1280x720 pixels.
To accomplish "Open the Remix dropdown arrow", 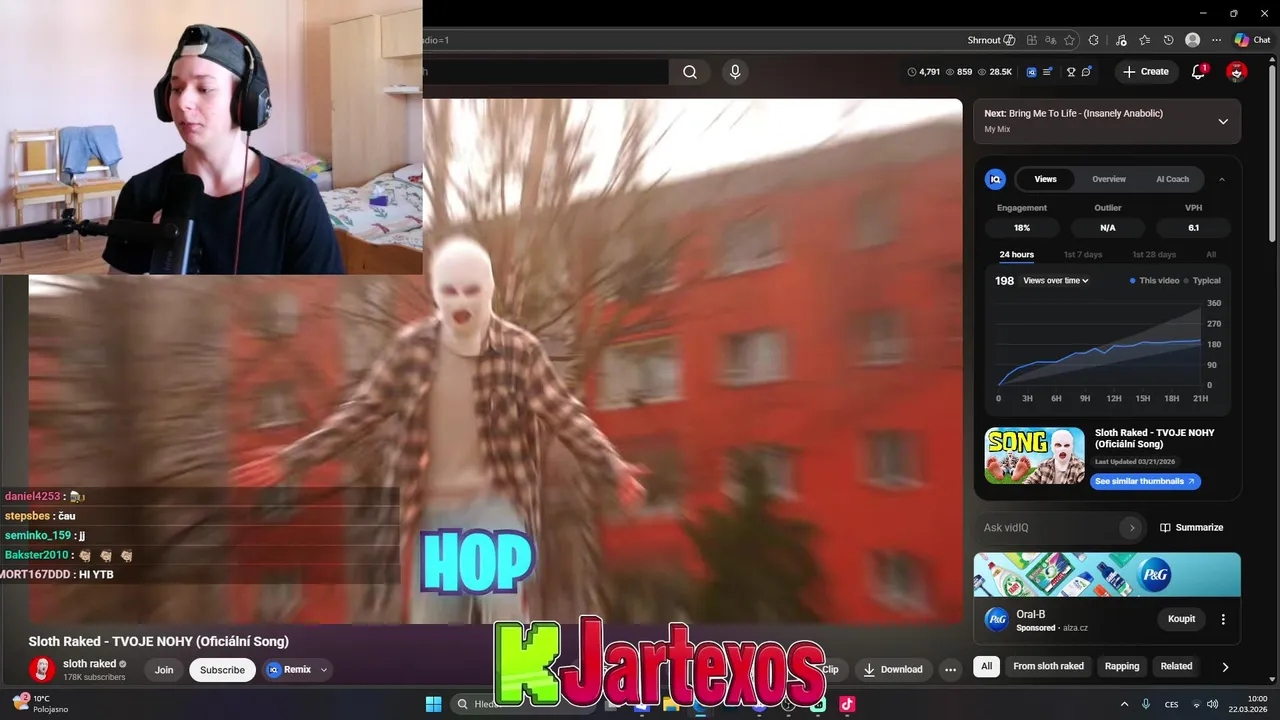I will click(x=324, y=670).
